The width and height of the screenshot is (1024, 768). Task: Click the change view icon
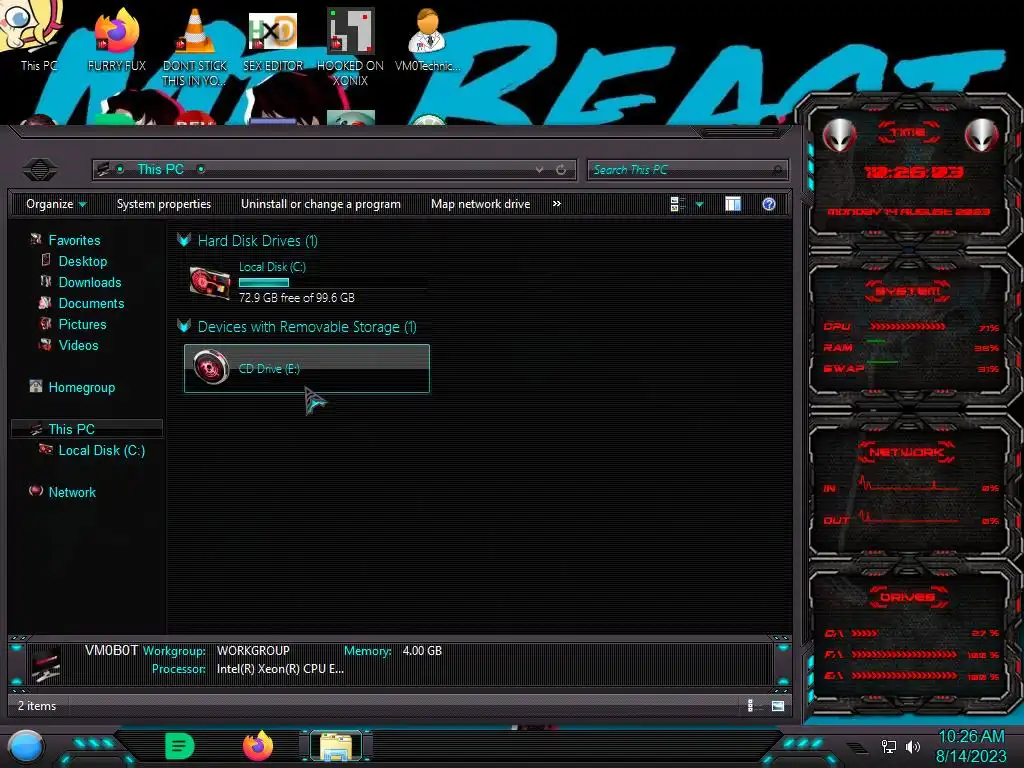[x=677, y=204]
